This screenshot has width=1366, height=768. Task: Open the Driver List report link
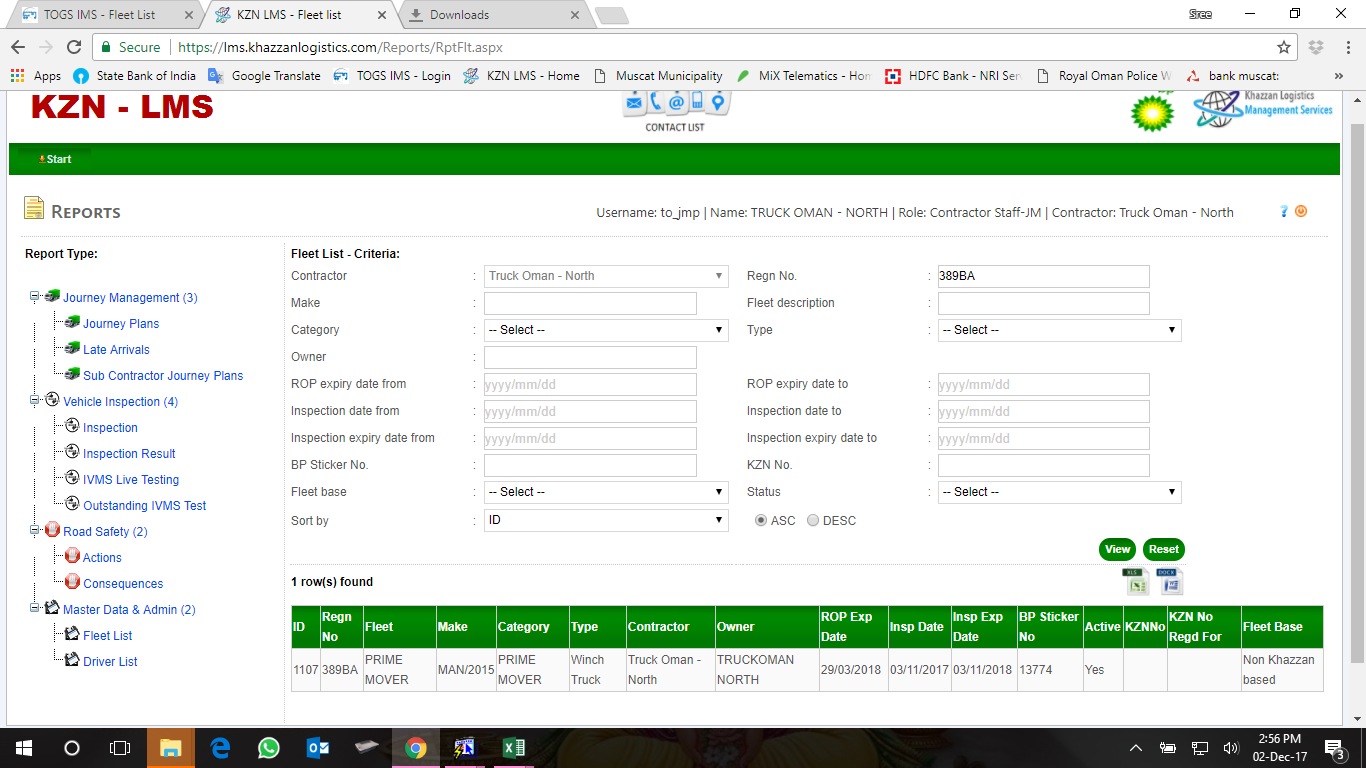click(x=110, y=662)
